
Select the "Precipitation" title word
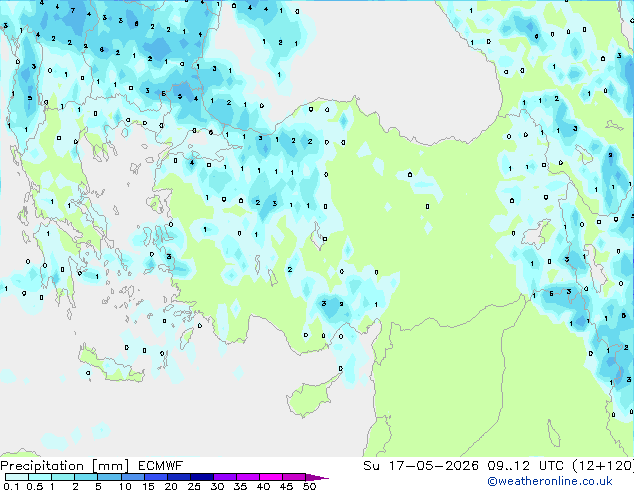tap(42, 466)
